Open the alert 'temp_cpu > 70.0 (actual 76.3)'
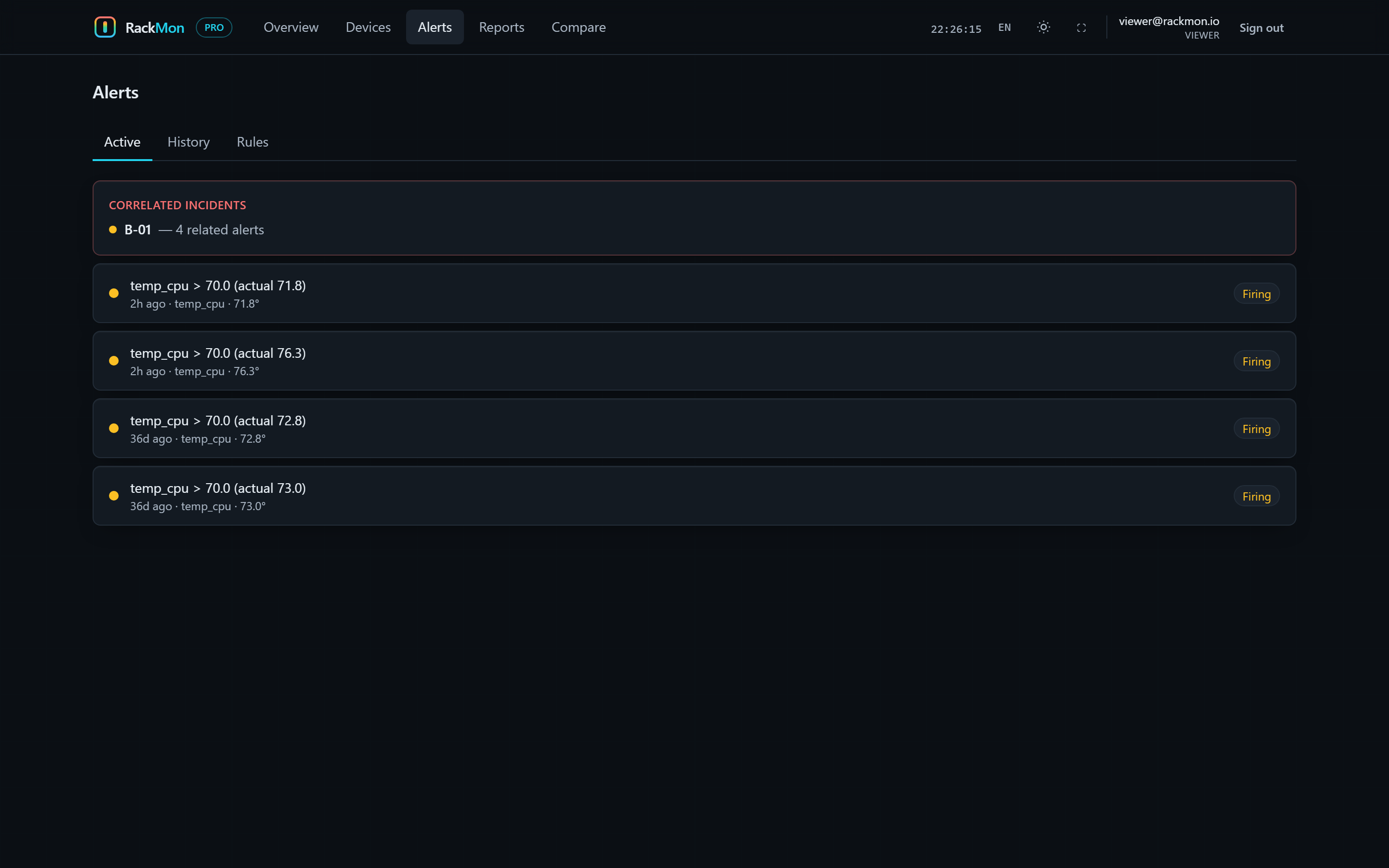Image resolution: width=1389 pixels, height=868 pixels. [694, 361]
